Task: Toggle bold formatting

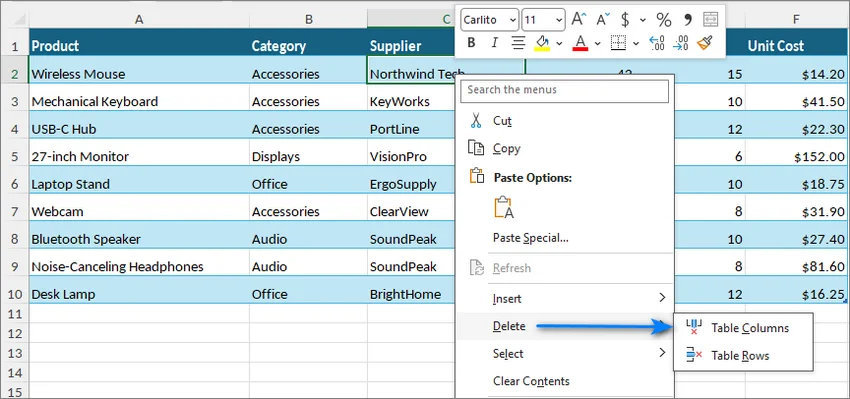Action: pos(471,42)
